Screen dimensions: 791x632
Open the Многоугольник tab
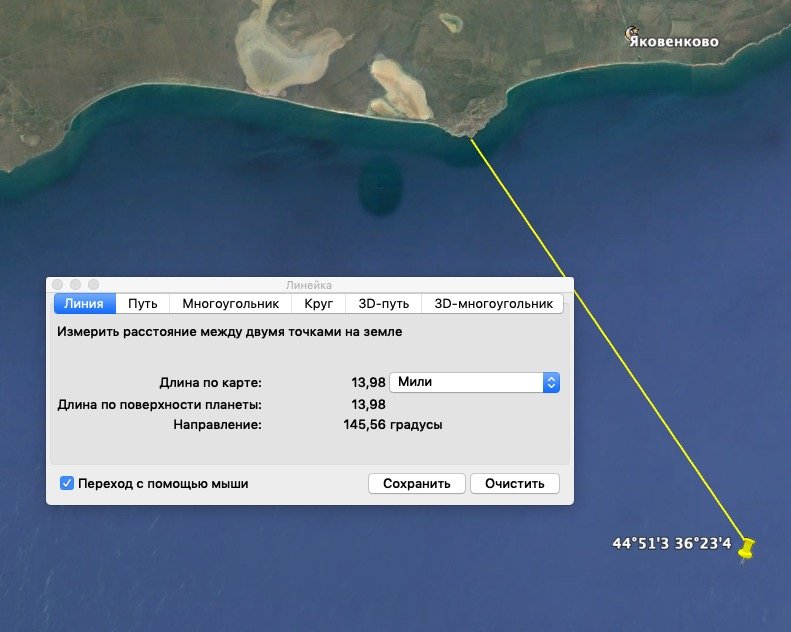point(230,303)
